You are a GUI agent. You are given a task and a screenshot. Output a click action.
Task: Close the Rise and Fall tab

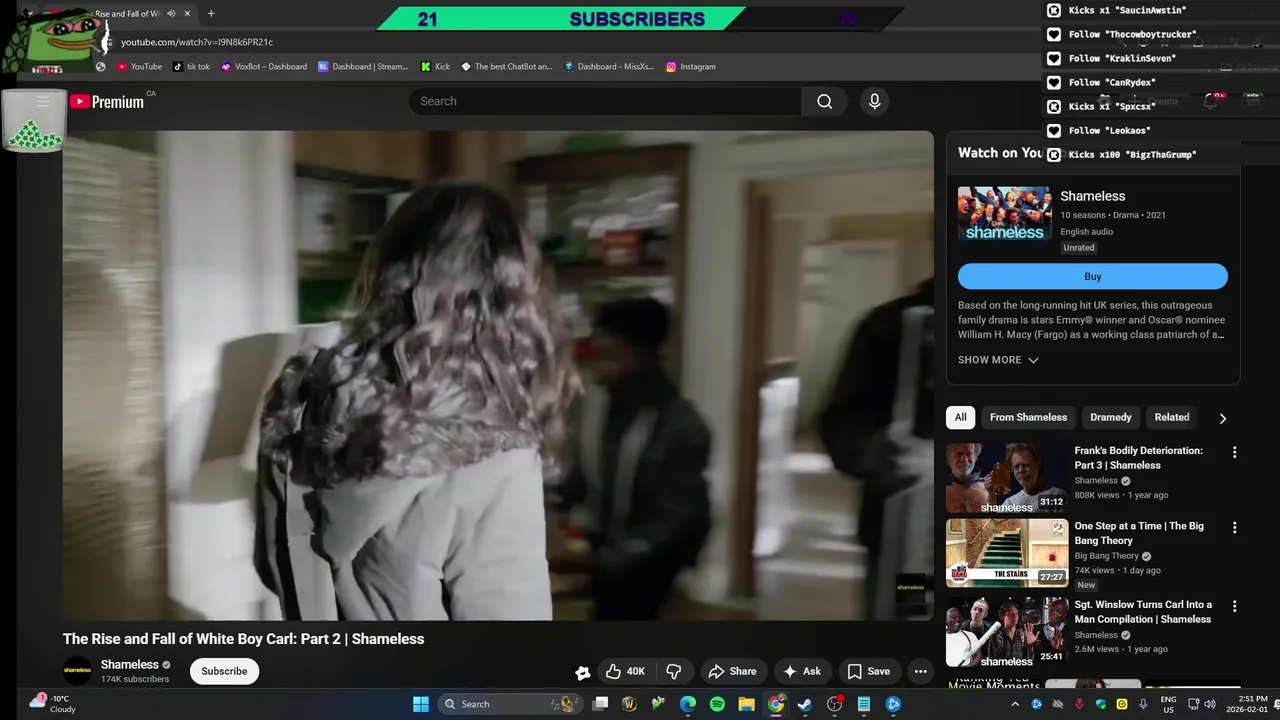(187, 14)
